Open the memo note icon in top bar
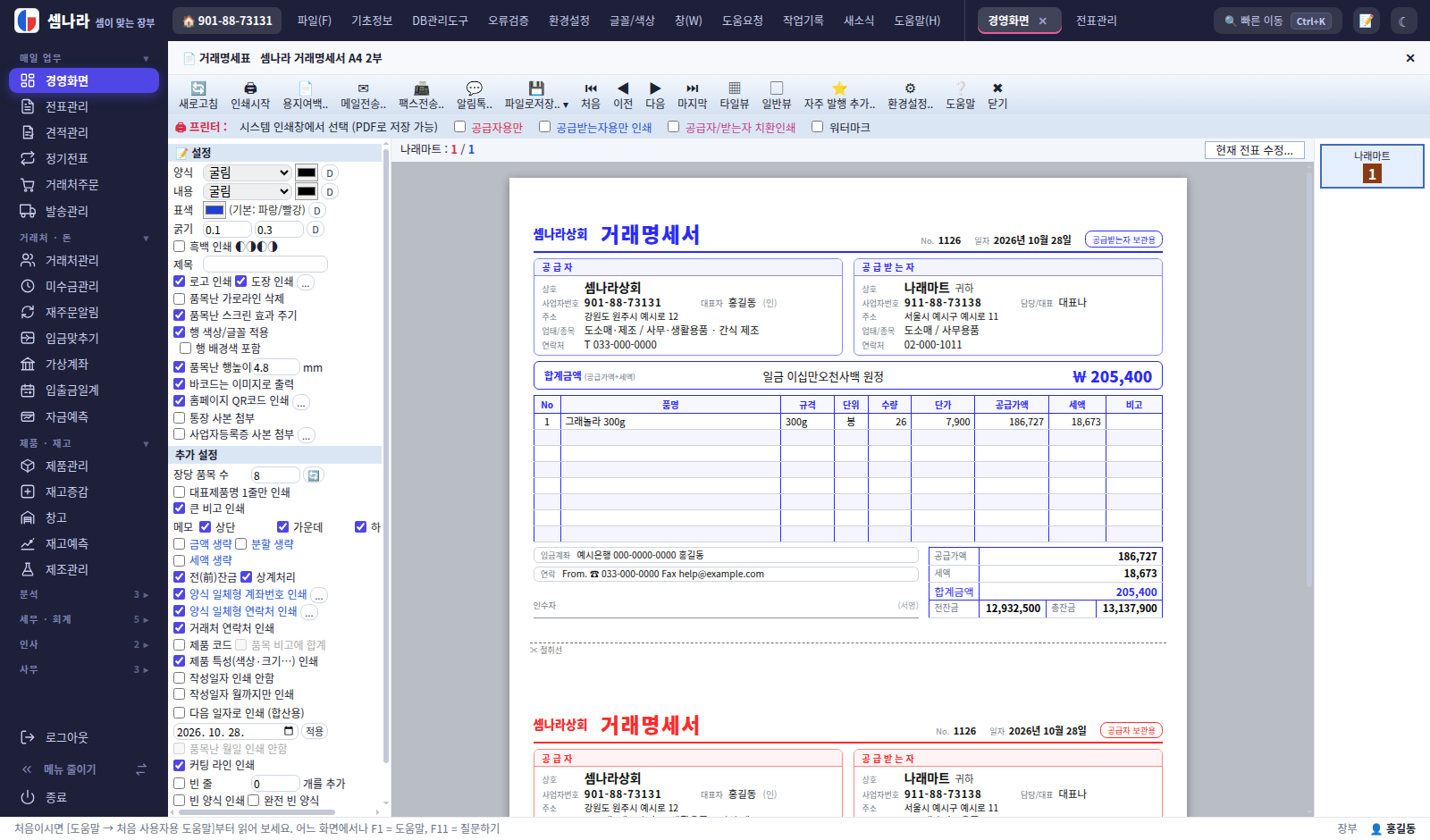Viewport: 1430px width, 840px height. 1366,21
